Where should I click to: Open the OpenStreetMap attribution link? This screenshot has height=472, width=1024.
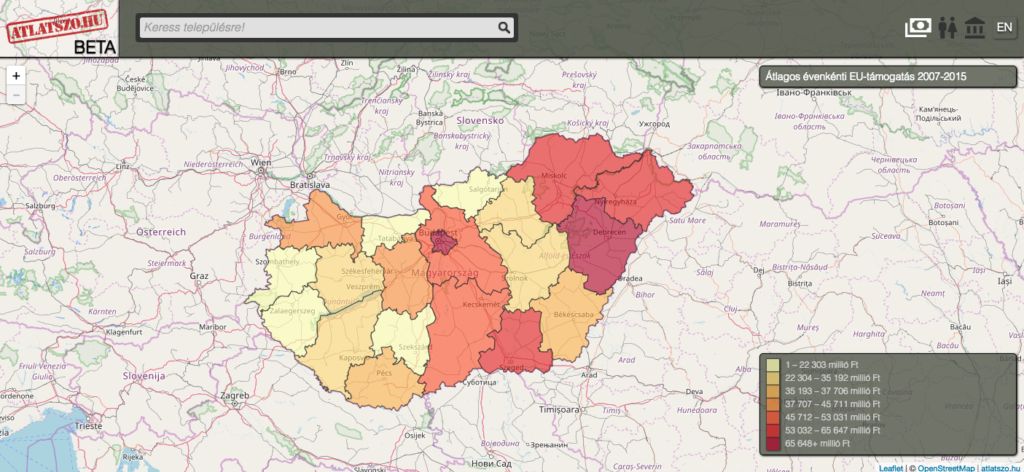pos(944,466)
